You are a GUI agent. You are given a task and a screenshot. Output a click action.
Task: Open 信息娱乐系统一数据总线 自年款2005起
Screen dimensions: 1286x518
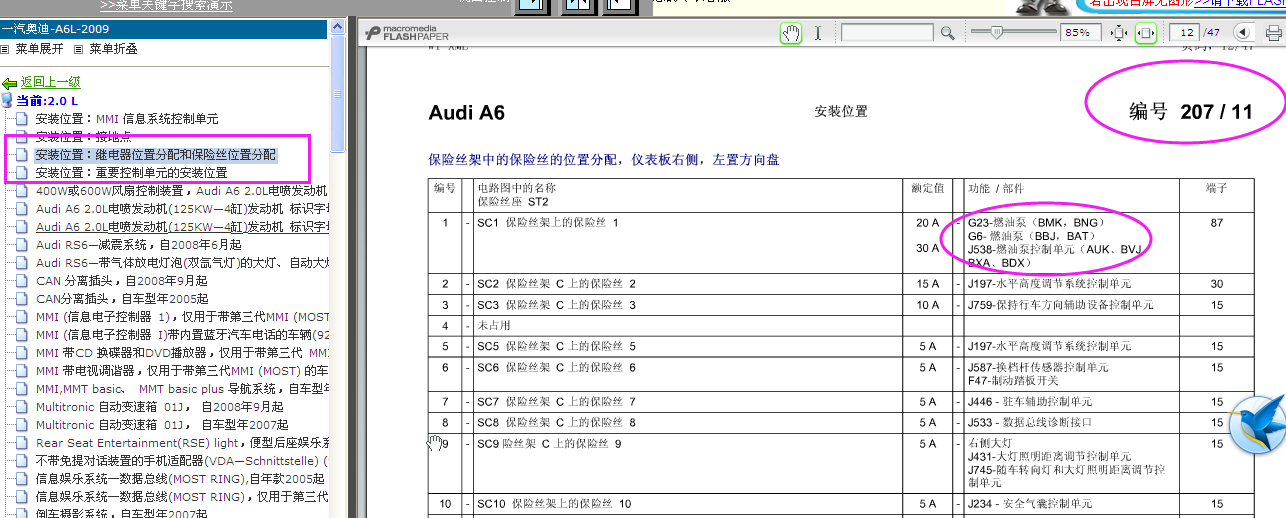[180, 479]
